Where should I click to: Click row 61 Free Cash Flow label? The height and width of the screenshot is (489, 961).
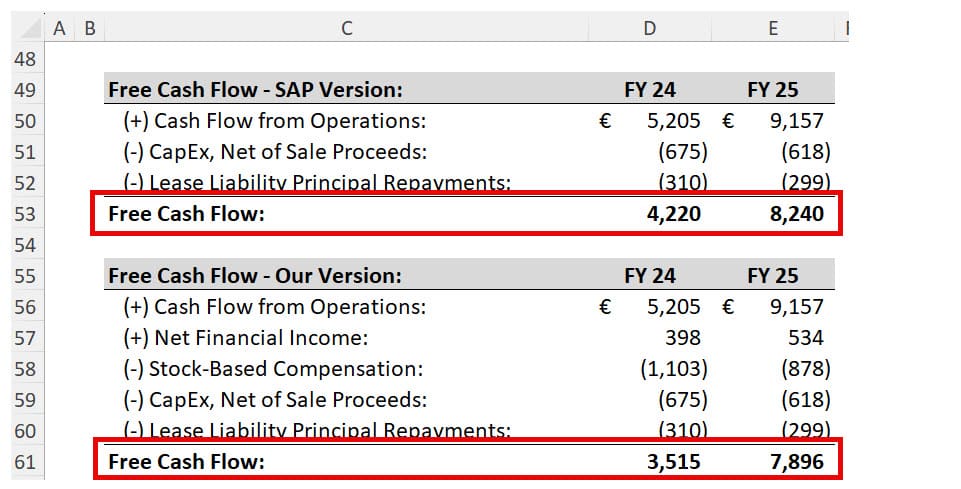tap(186, 461)
